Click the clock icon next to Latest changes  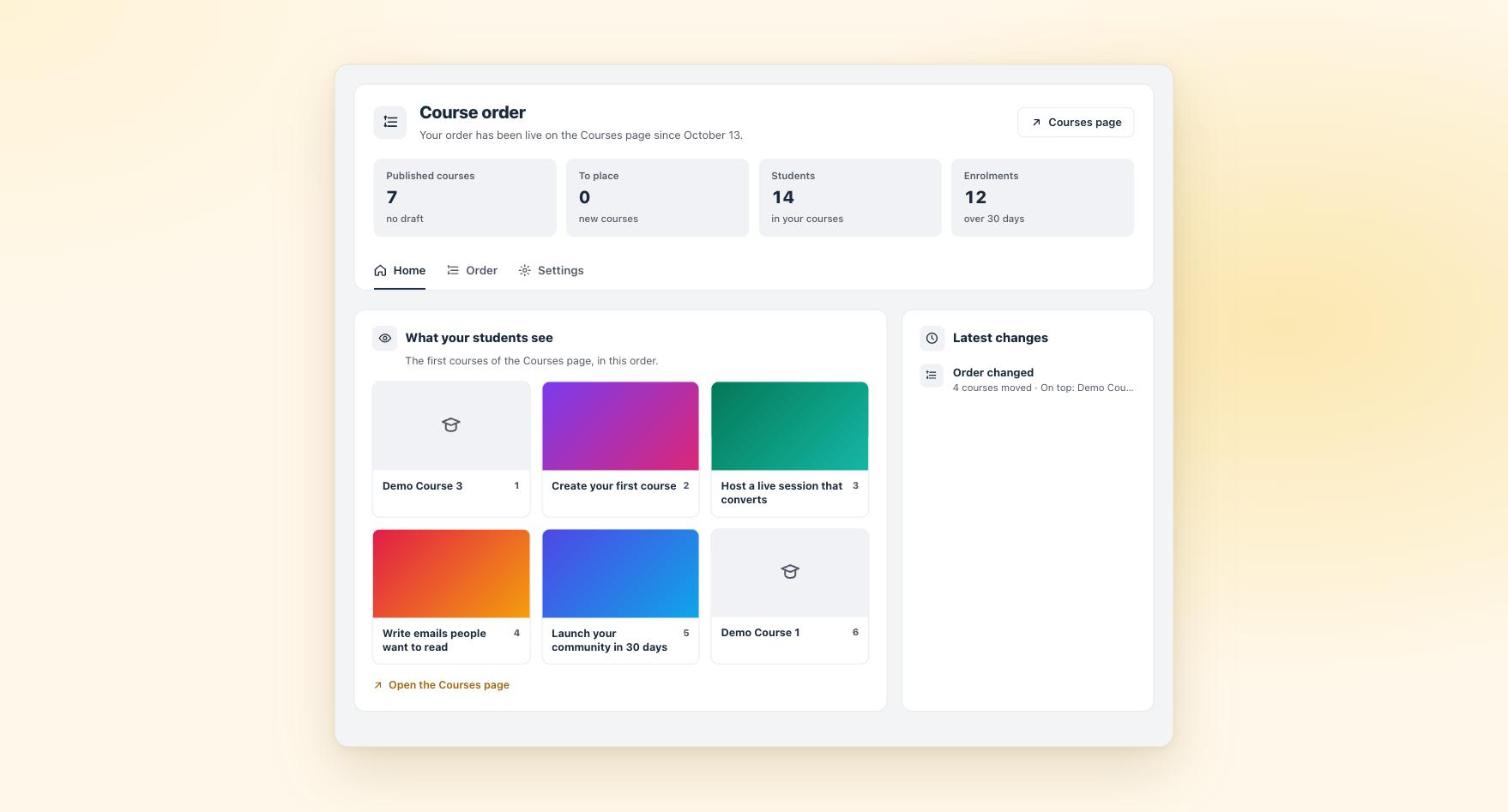point(932,338)
